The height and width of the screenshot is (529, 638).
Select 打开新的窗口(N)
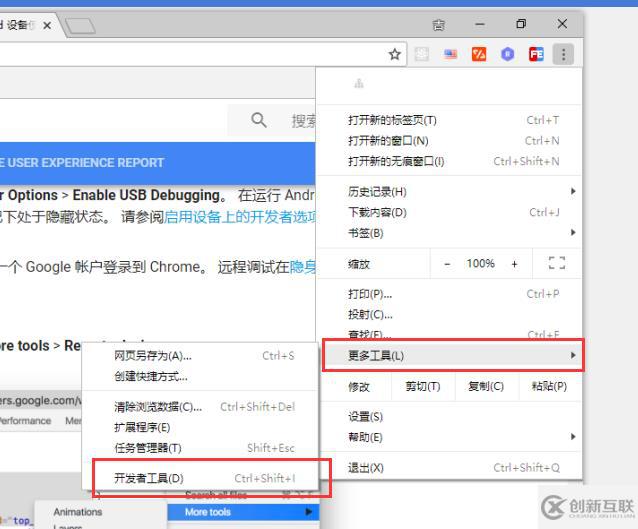449,141
